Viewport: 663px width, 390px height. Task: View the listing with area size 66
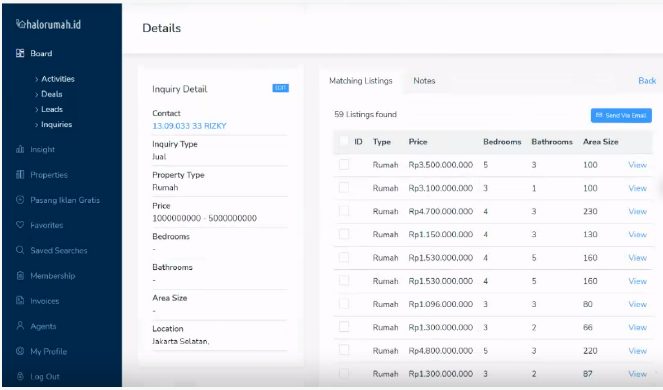point(638,327)
